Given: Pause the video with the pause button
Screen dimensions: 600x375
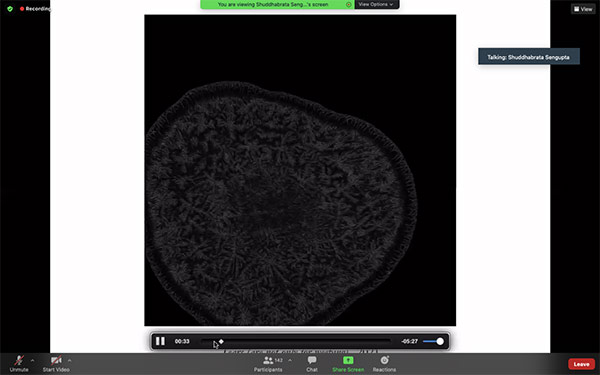Looking at the screenshot, I should click(x=160, y=341).
